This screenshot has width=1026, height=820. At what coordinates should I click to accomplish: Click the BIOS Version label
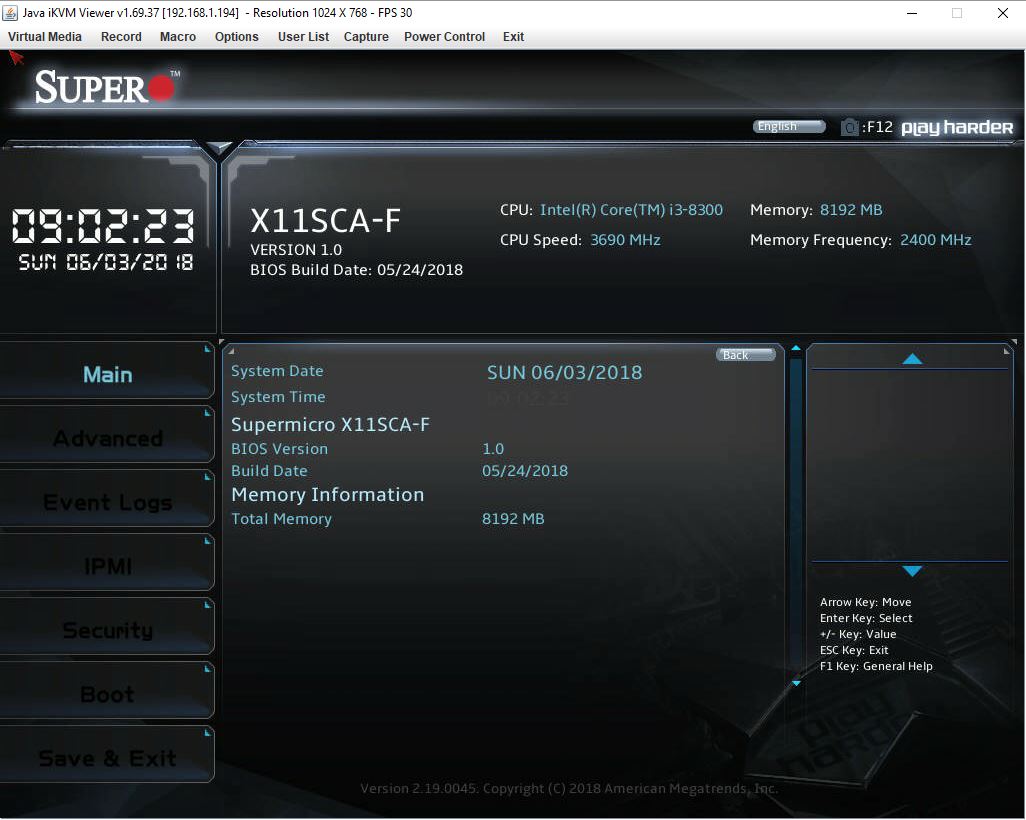[x=279, y=449]
